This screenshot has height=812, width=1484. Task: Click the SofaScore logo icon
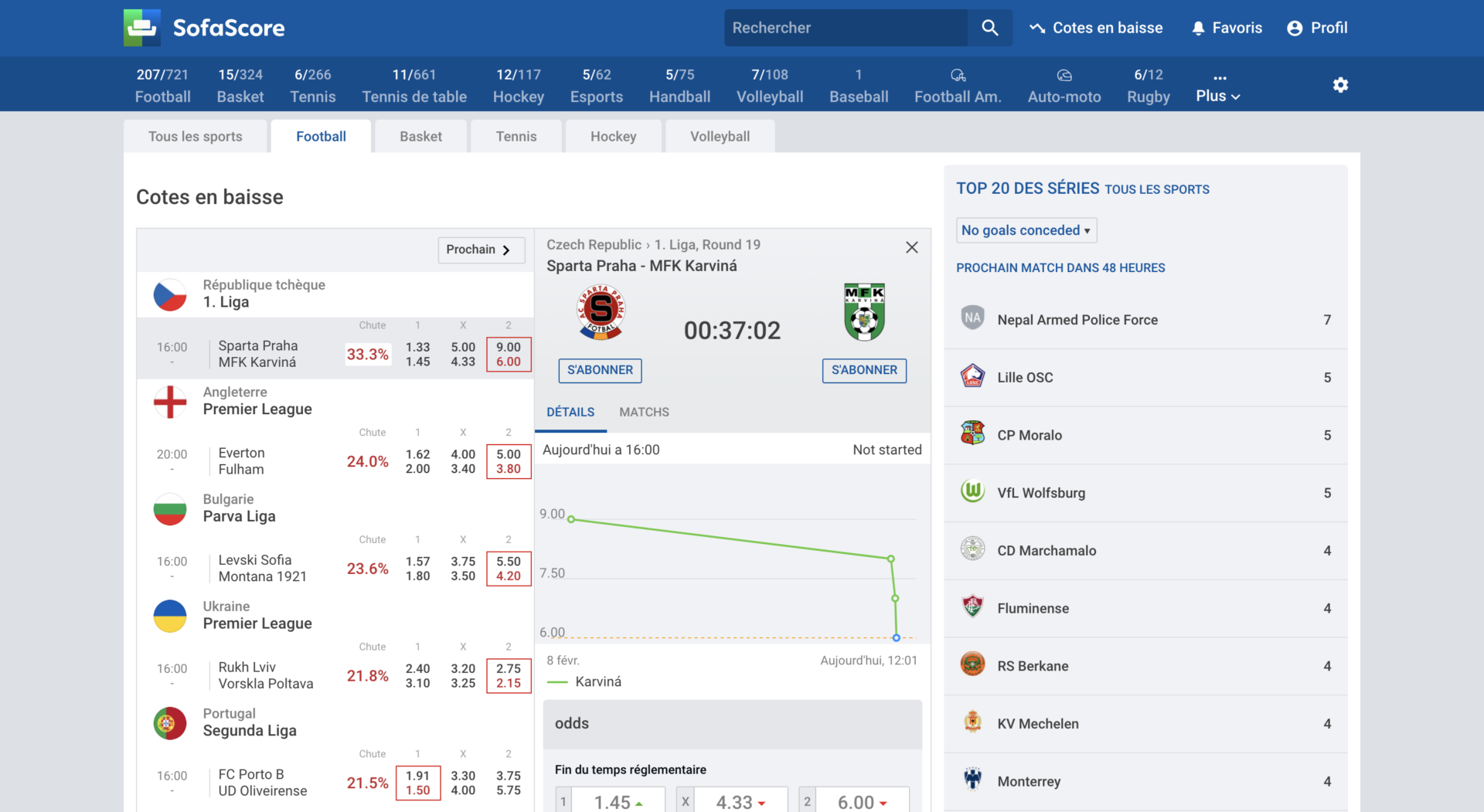click(x=142, y=28)
